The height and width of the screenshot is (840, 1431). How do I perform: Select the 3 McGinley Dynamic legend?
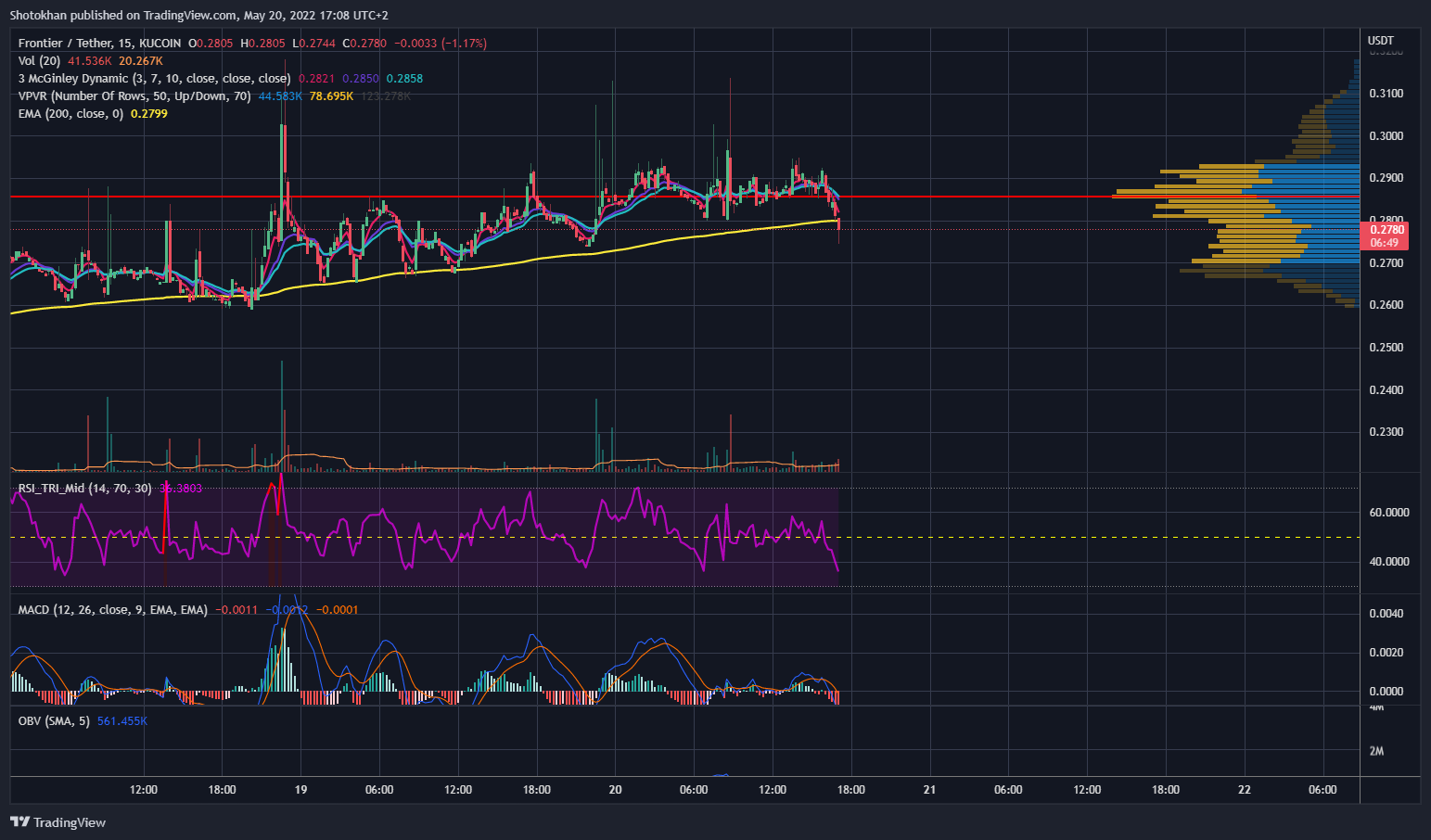[x=154, y=79]
